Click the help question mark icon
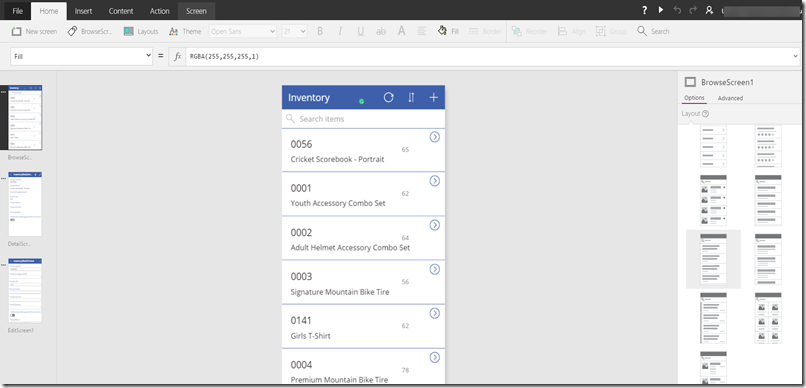The width and height of the screenshot is (806, 388). click(645, 10)
